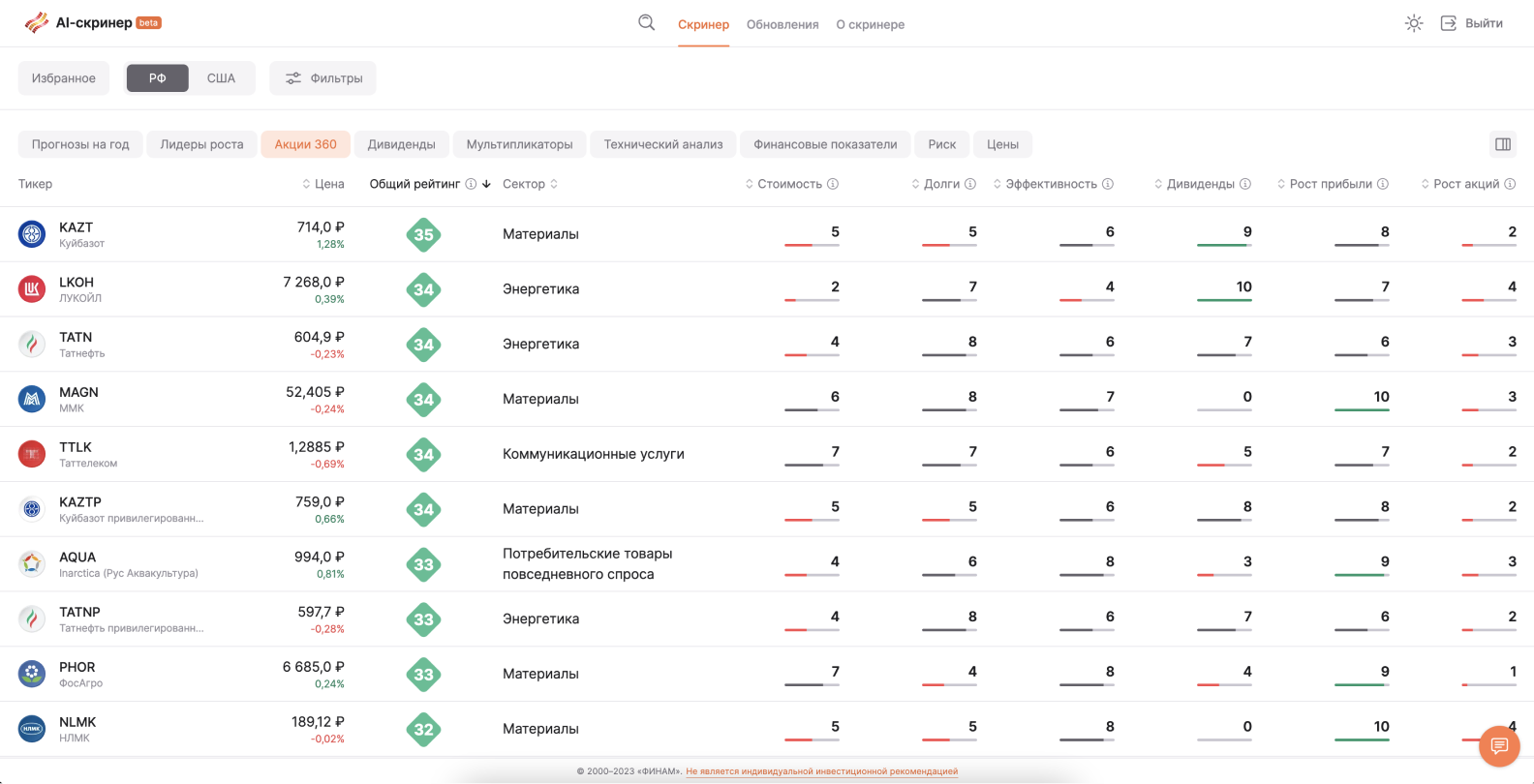Select the Риск tab
1534x784 pixels.
pos(942,144)
